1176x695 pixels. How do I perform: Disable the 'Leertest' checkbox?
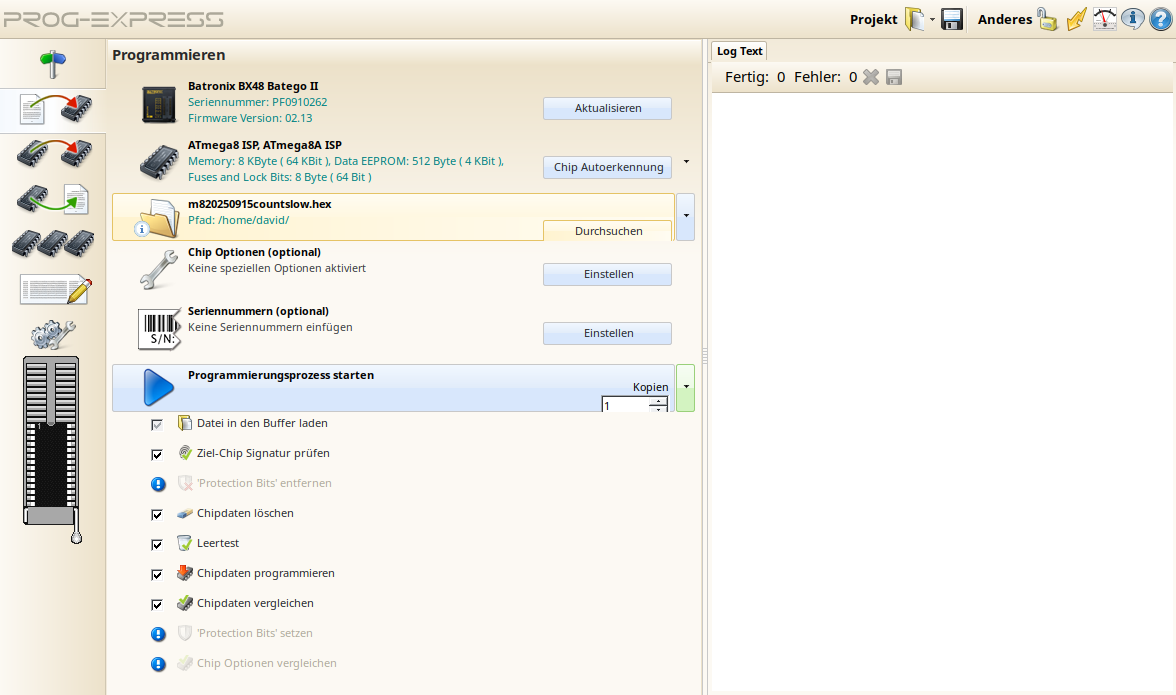157,544
